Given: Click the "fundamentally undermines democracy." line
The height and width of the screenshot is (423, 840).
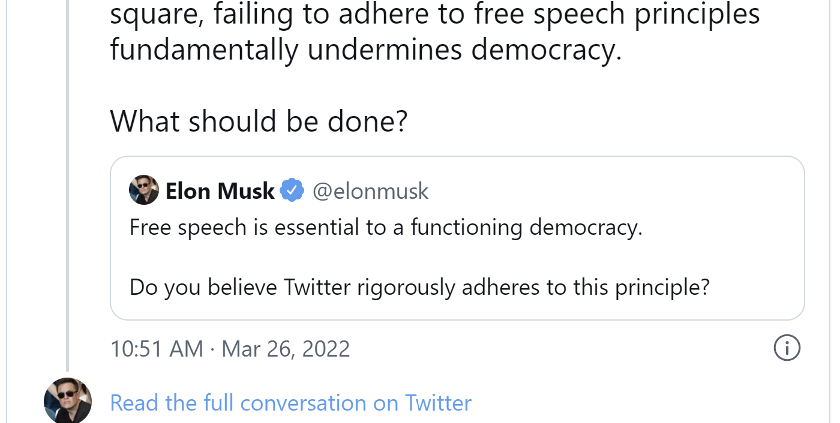Looking at the screenshot, I should pyautogui.click(x=365, y=50).
